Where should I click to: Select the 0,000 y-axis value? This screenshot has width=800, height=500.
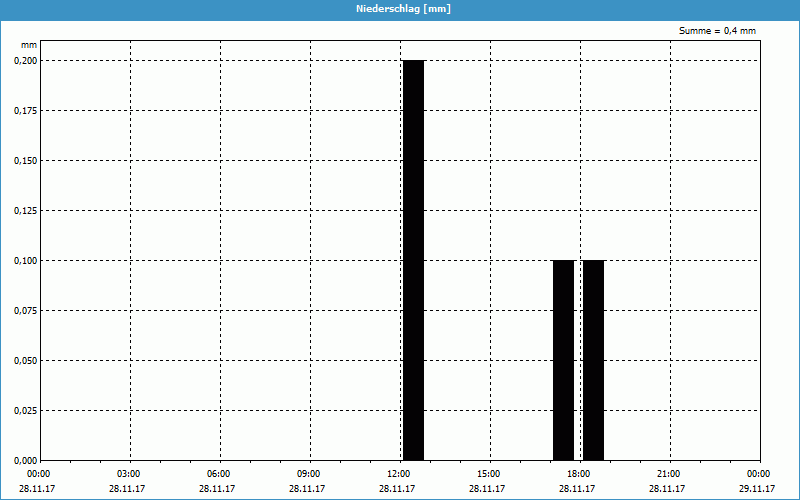pos(25,460)
